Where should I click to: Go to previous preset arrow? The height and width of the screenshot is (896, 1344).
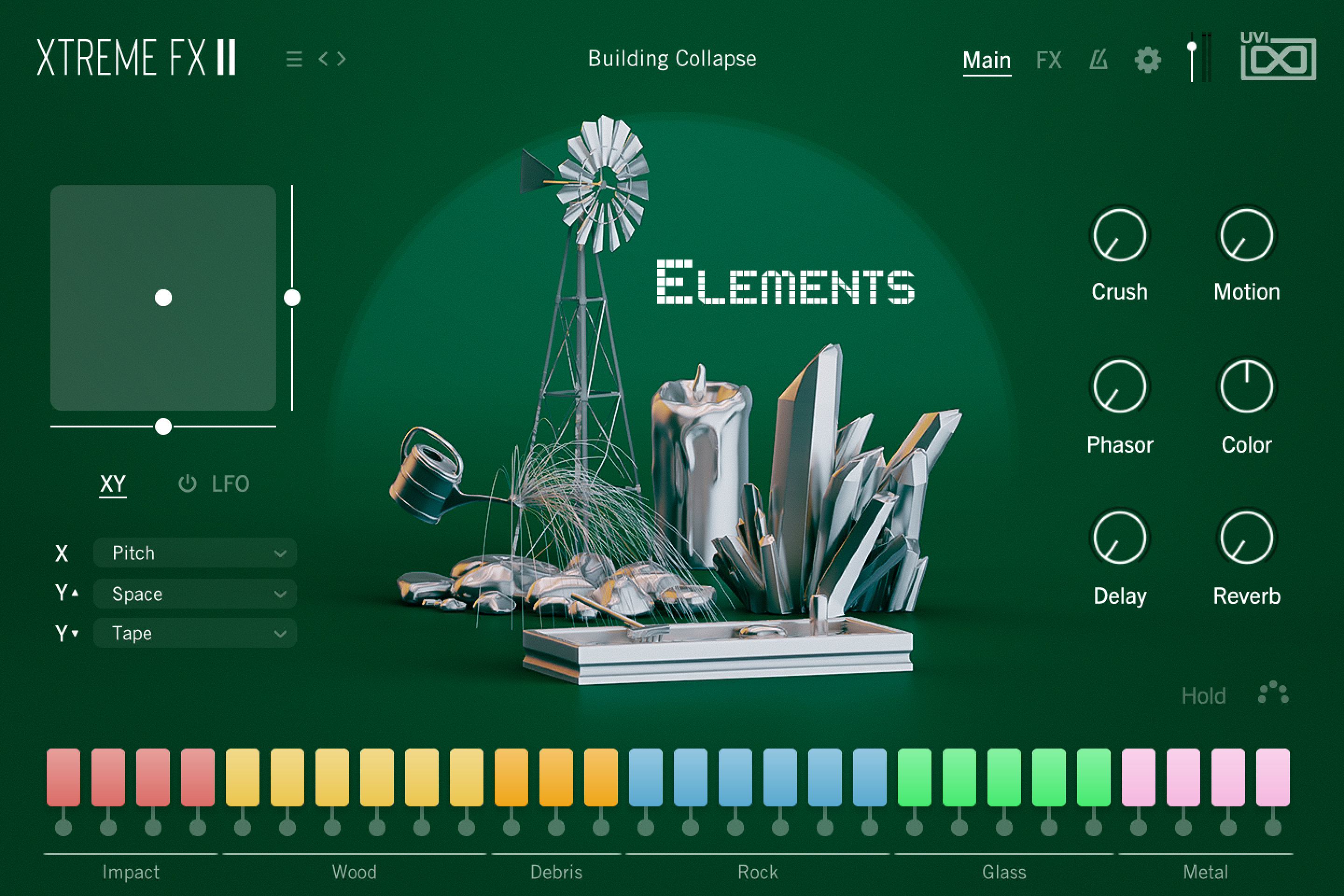(x=323, y=59)
